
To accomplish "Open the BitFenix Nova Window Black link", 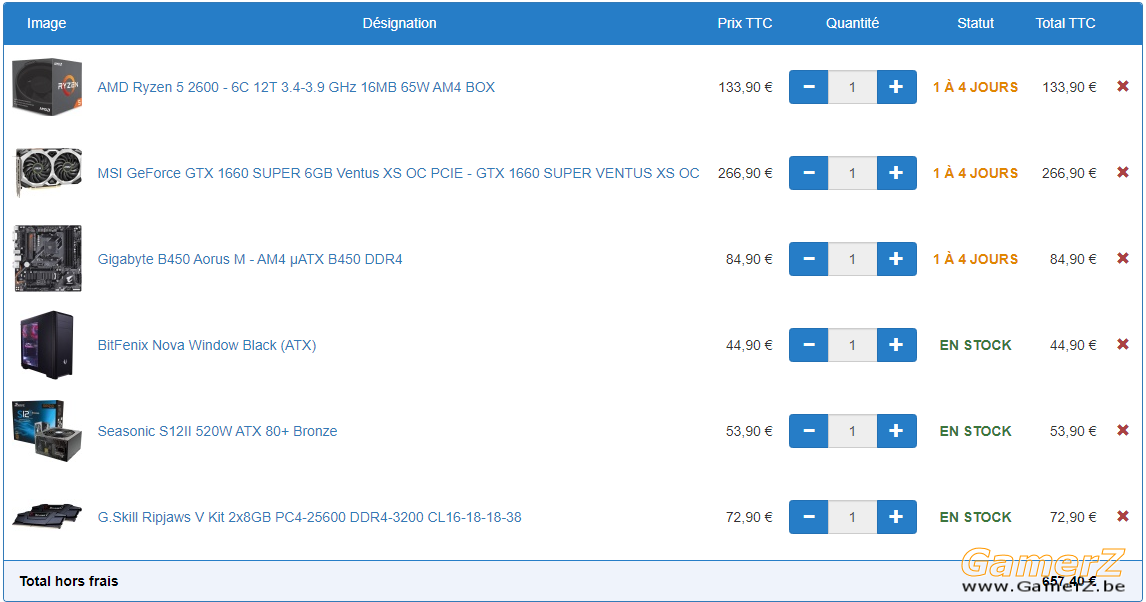I will pyautogui.click(x=207, y=345).
